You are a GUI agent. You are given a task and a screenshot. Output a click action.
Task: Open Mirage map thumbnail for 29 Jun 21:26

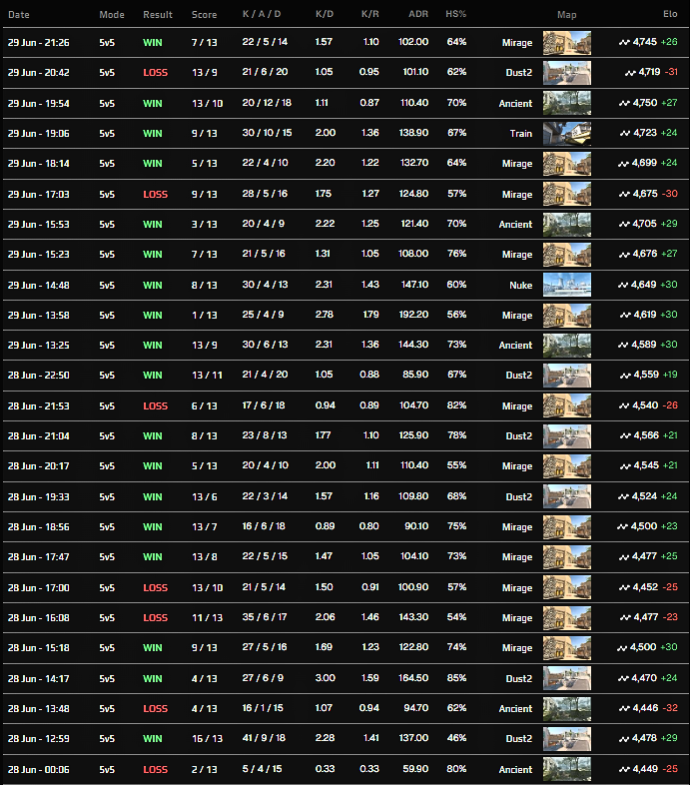567,43
